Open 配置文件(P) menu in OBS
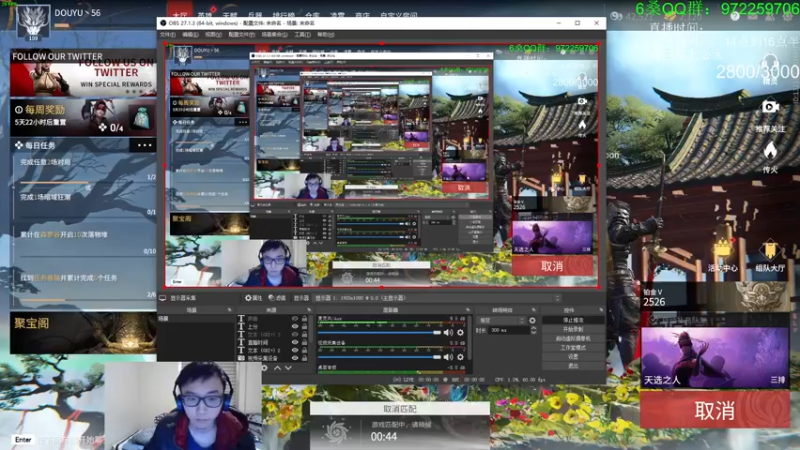The height and width of the screenshot is (450, 800). 241,35
